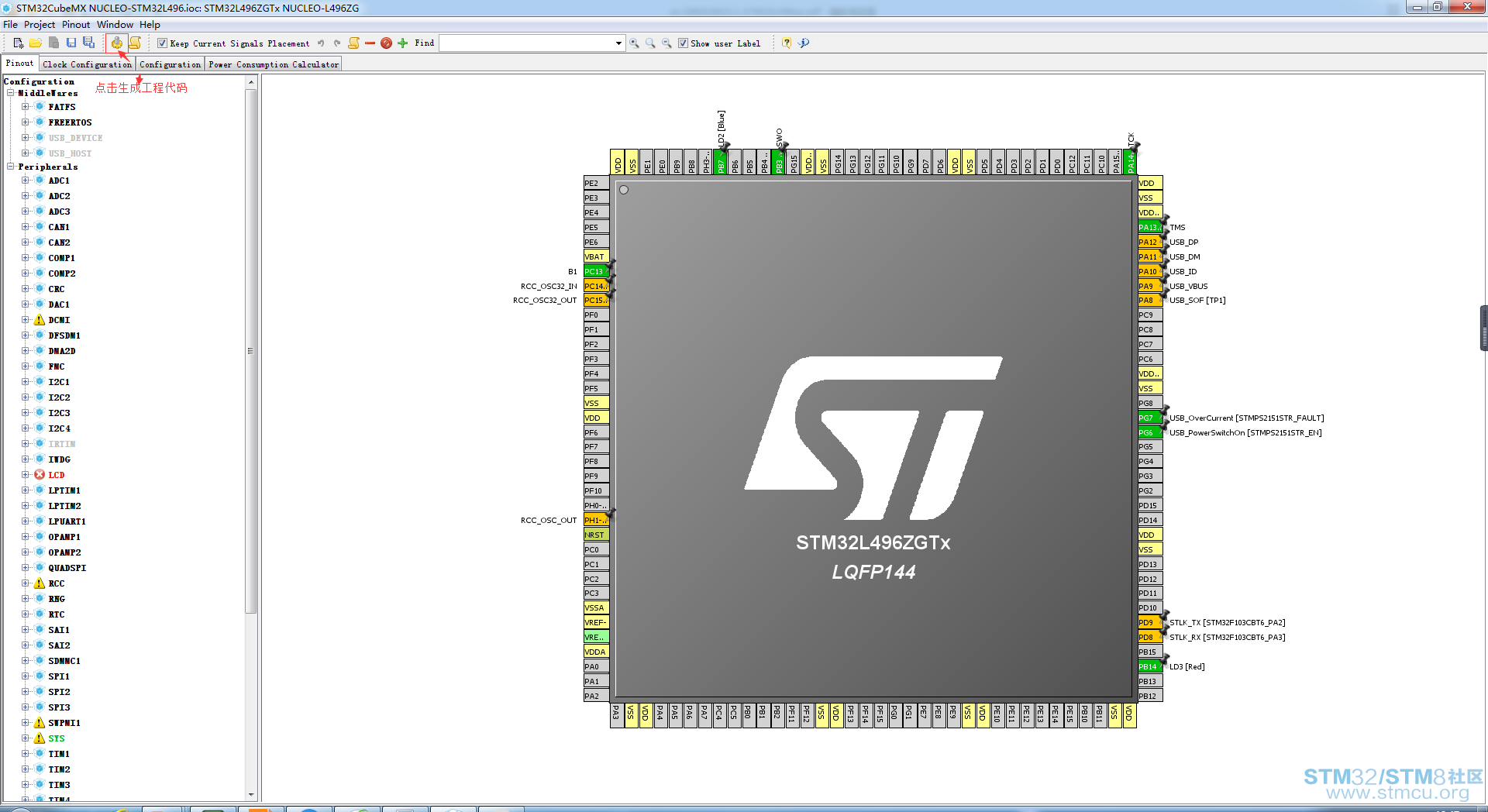
Task: Collapse the MiddleWares tree node
Action: tap(11, 93)
